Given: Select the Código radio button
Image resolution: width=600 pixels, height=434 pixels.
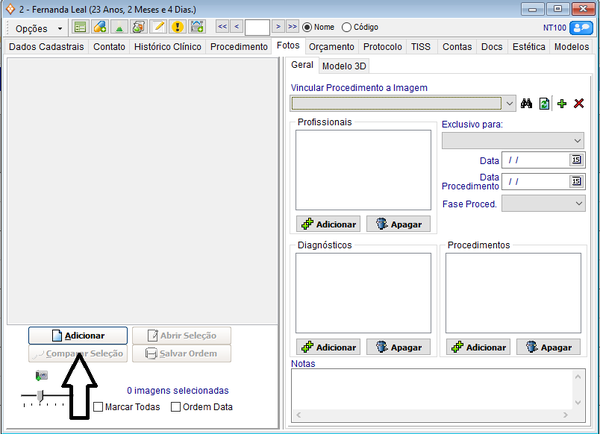Looking at the screenshot, I should click(x=347, y=27).
